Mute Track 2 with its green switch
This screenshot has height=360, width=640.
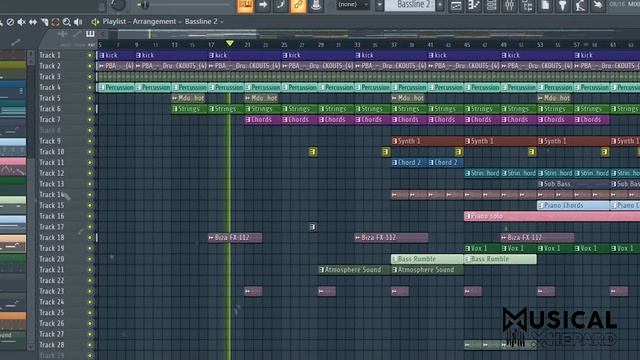[x=90, y=66]
